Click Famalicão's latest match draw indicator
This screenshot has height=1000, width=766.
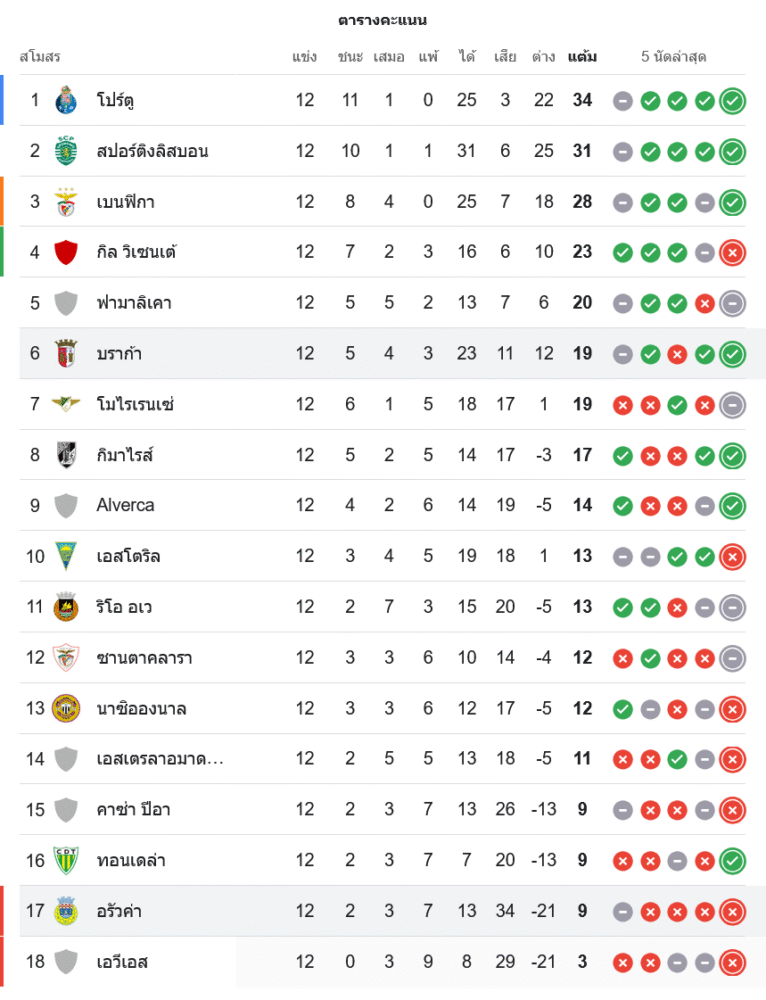[733, 303]
